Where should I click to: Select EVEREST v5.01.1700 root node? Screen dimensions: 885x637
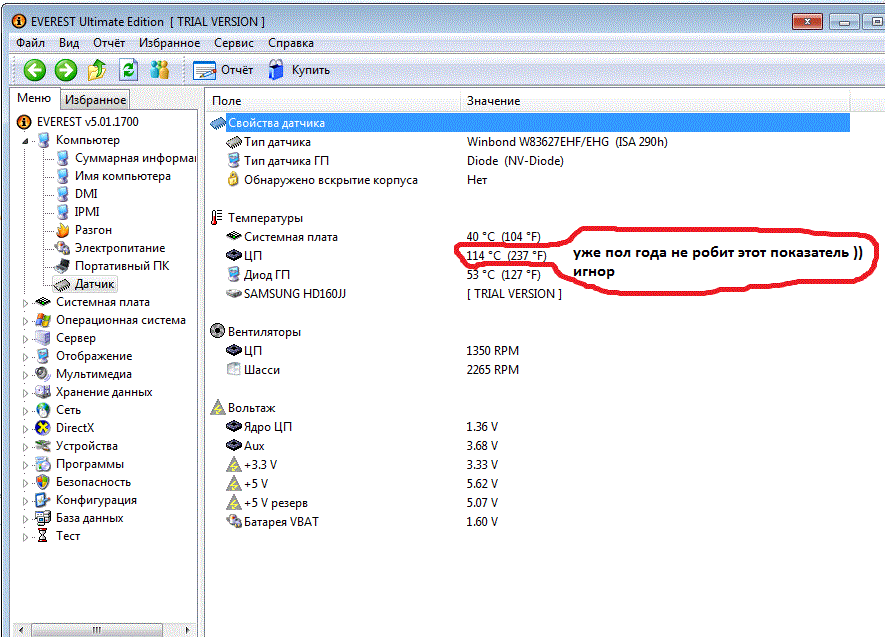point(87,122)
